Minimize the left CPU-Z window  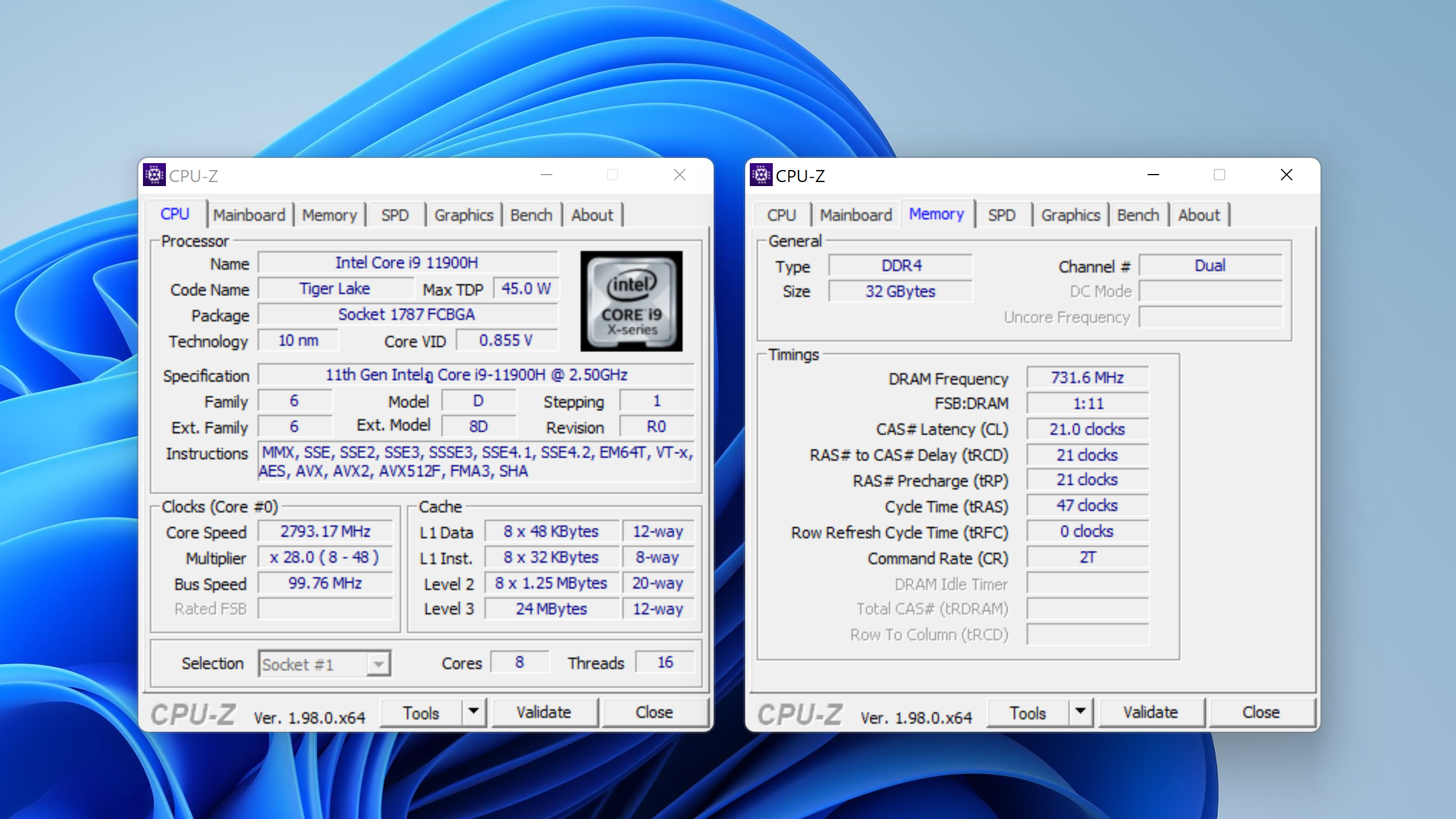(547, 175)
